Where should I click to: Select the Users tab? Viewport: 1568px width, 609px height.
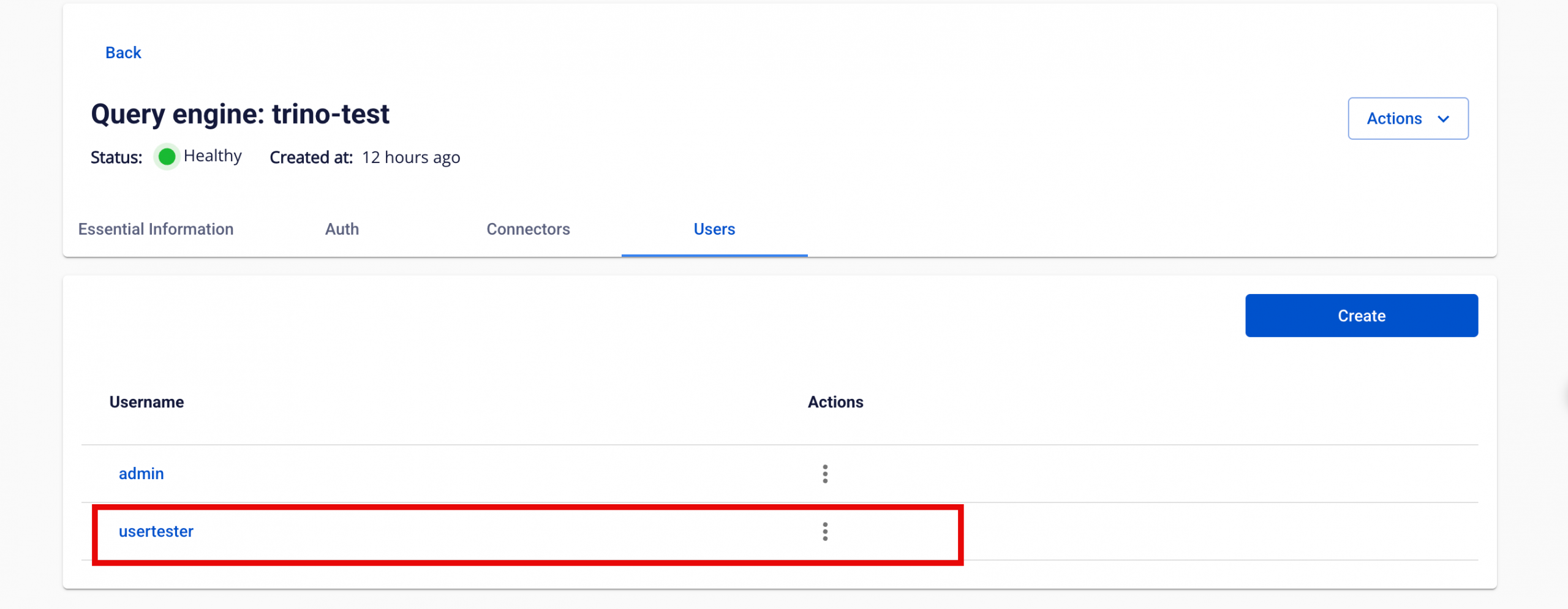click(x=714, y=229)
